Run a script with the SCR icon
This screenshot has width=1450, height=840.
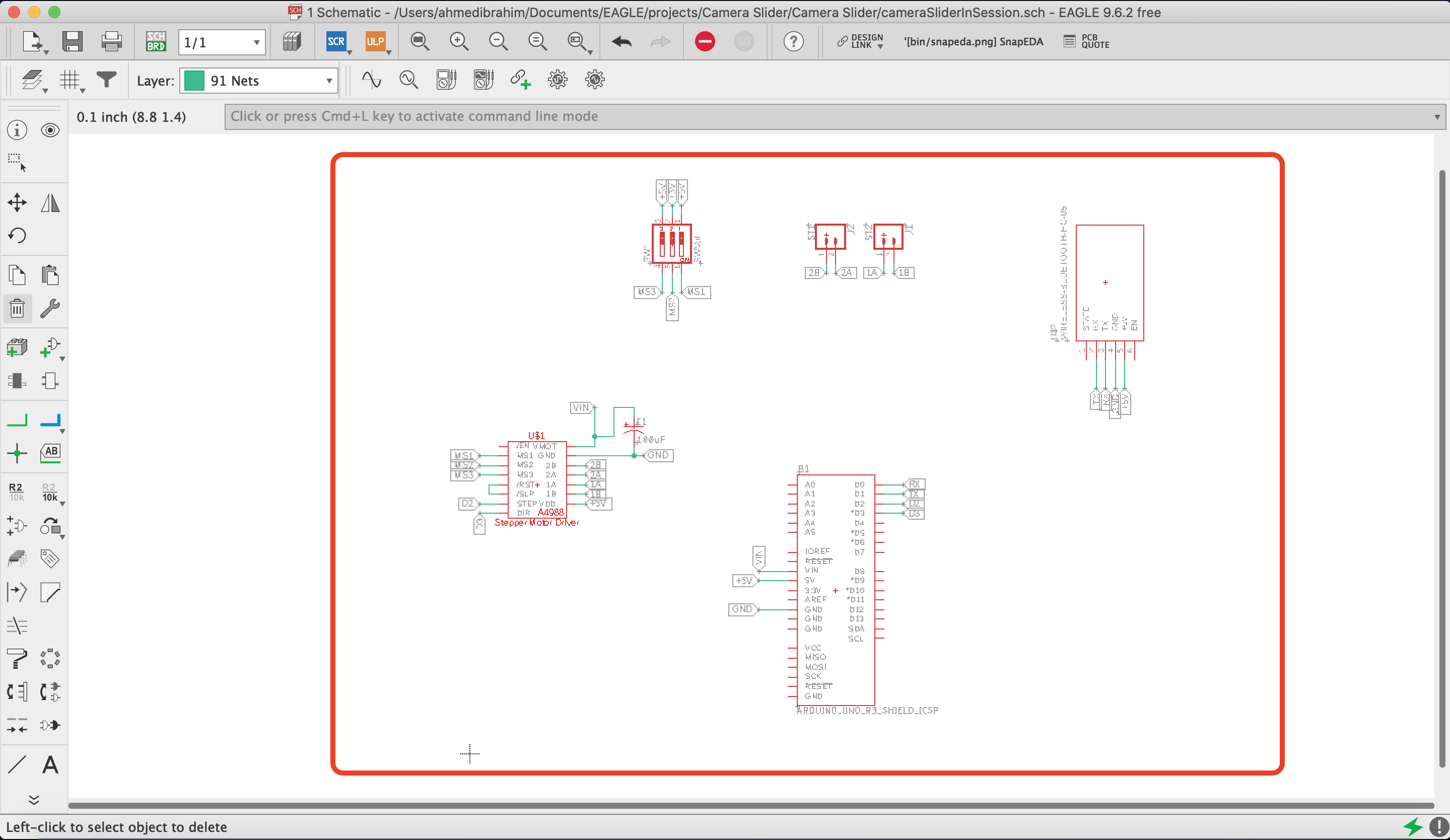coord(335,41)
